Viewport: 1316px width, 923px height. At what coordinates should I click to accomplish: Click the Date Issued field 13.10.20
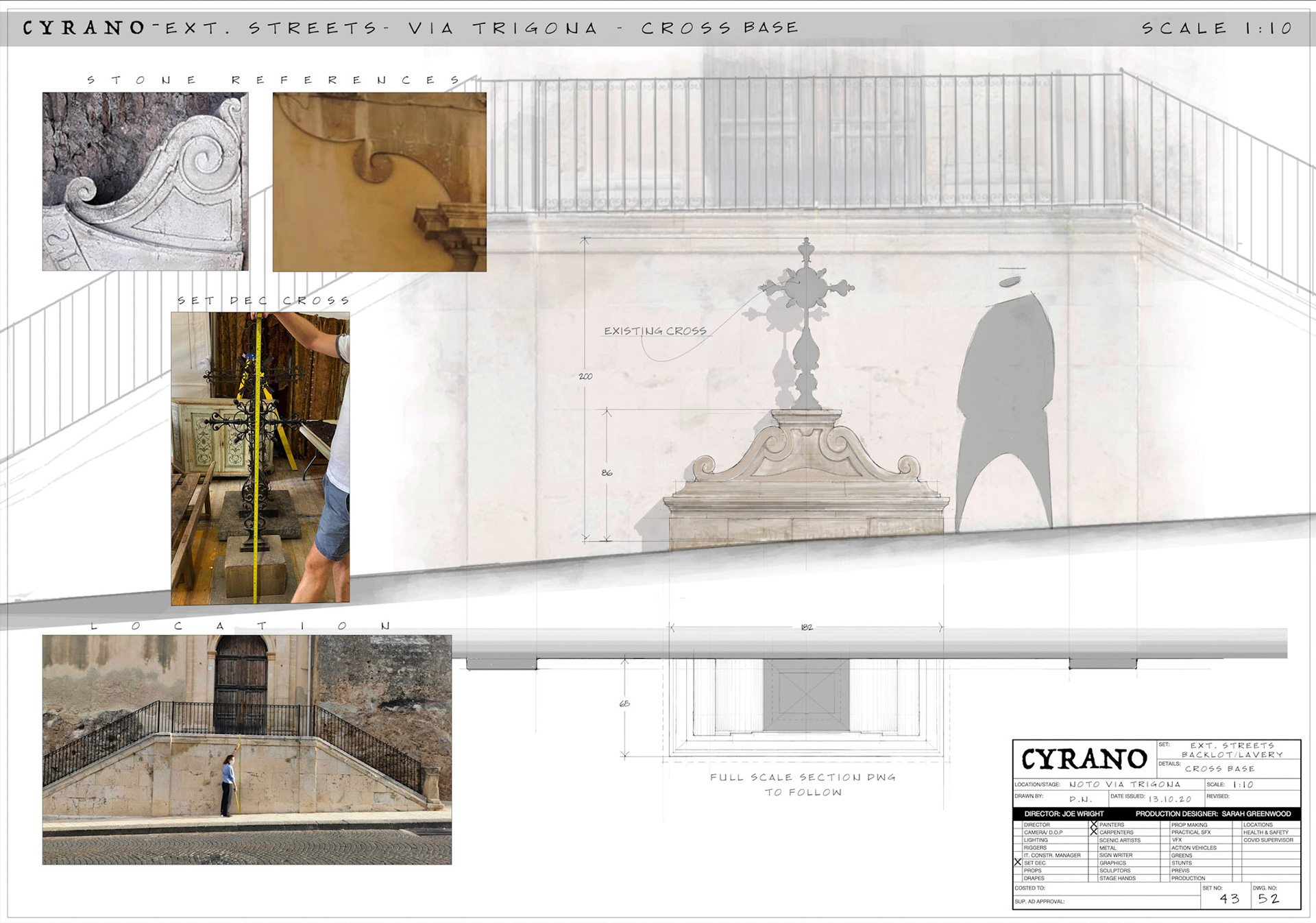pos(1169,799)
